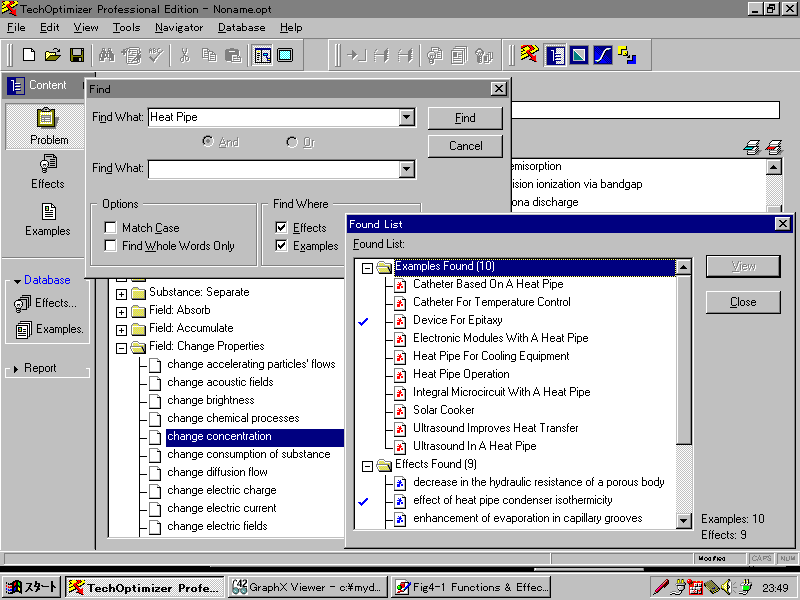Viewport: 800px width, 600px height.
Task: Expand the Report section arrow
Action: point(16,368)
